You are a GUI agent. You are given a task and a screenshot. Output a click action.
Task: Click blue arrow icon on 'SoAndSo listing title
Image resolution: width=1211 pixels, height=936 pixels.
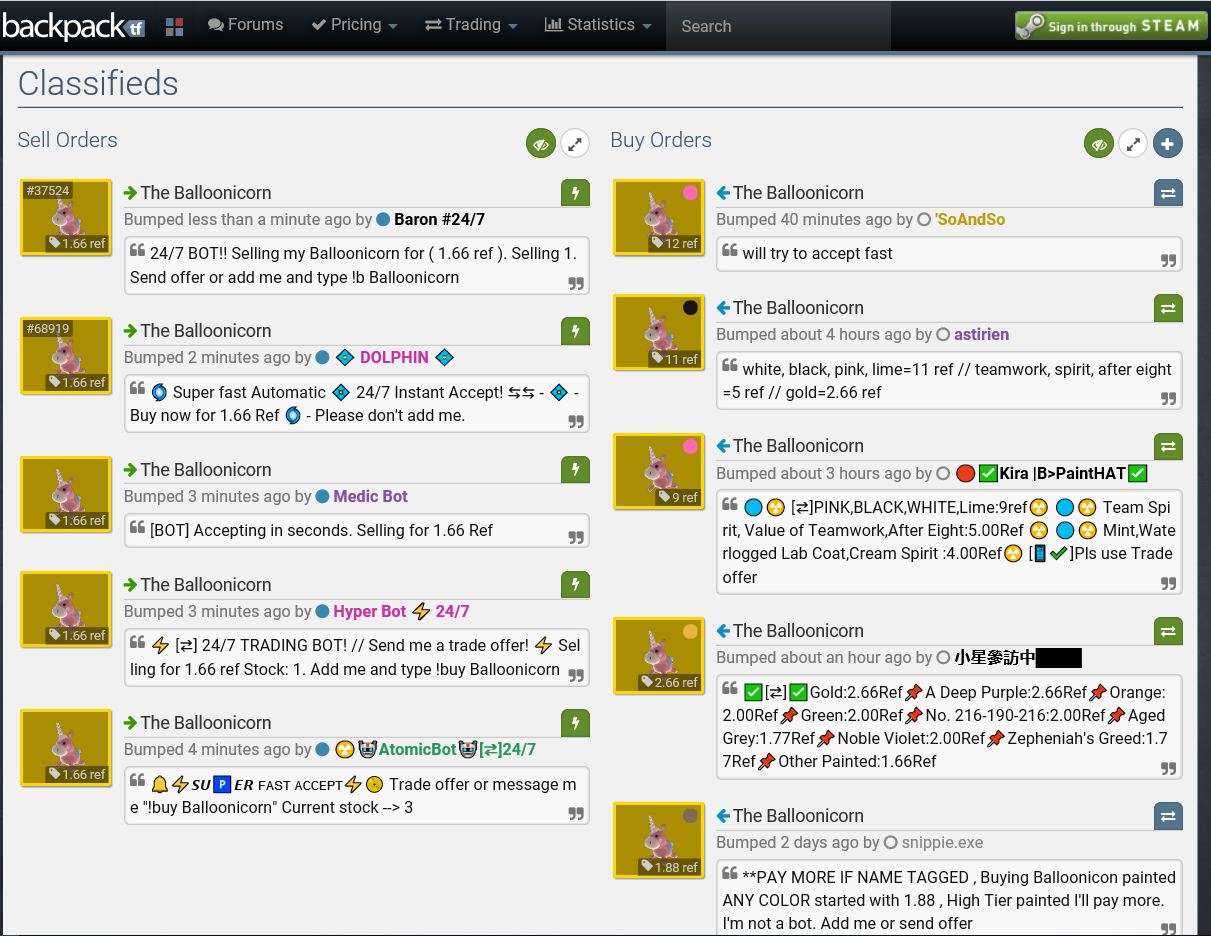coord(723,193)
